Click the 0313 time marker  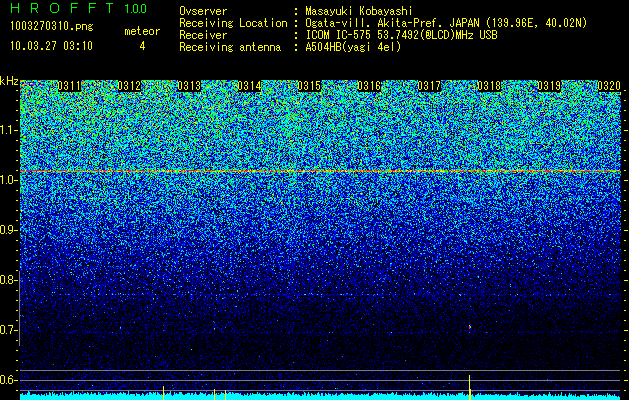pyautogui.click(x=189, y=86)
